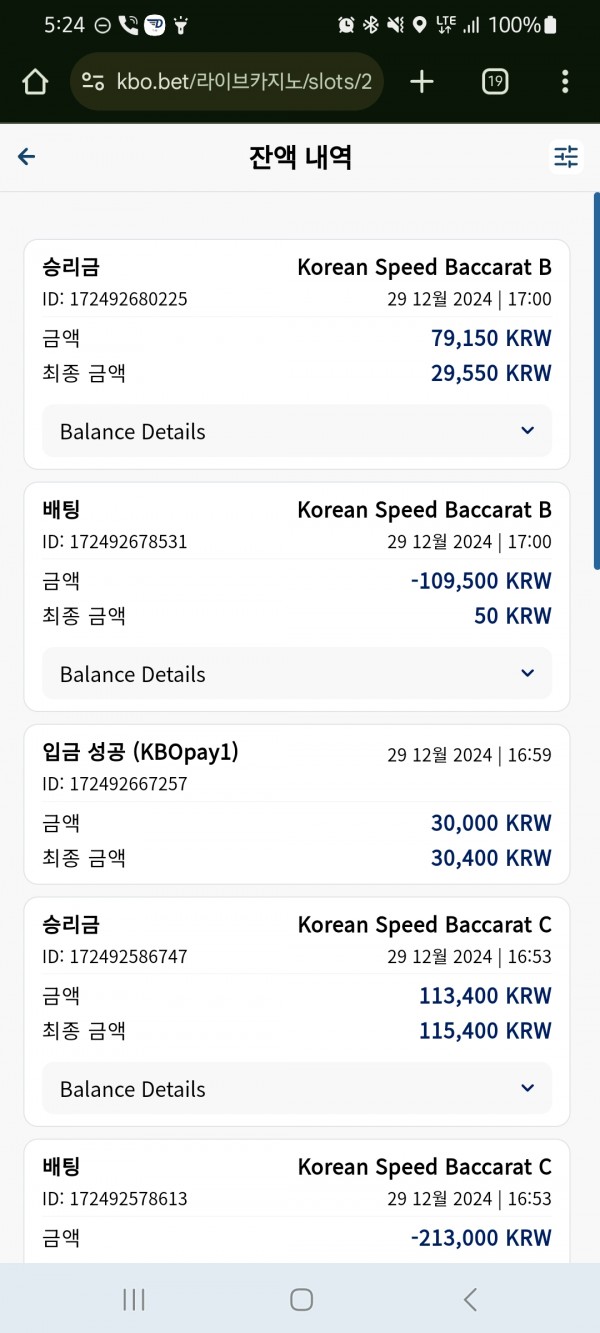Viewport: 600px width, 1333px height.
Task: Tap the browser home icon
Action: 35,82
